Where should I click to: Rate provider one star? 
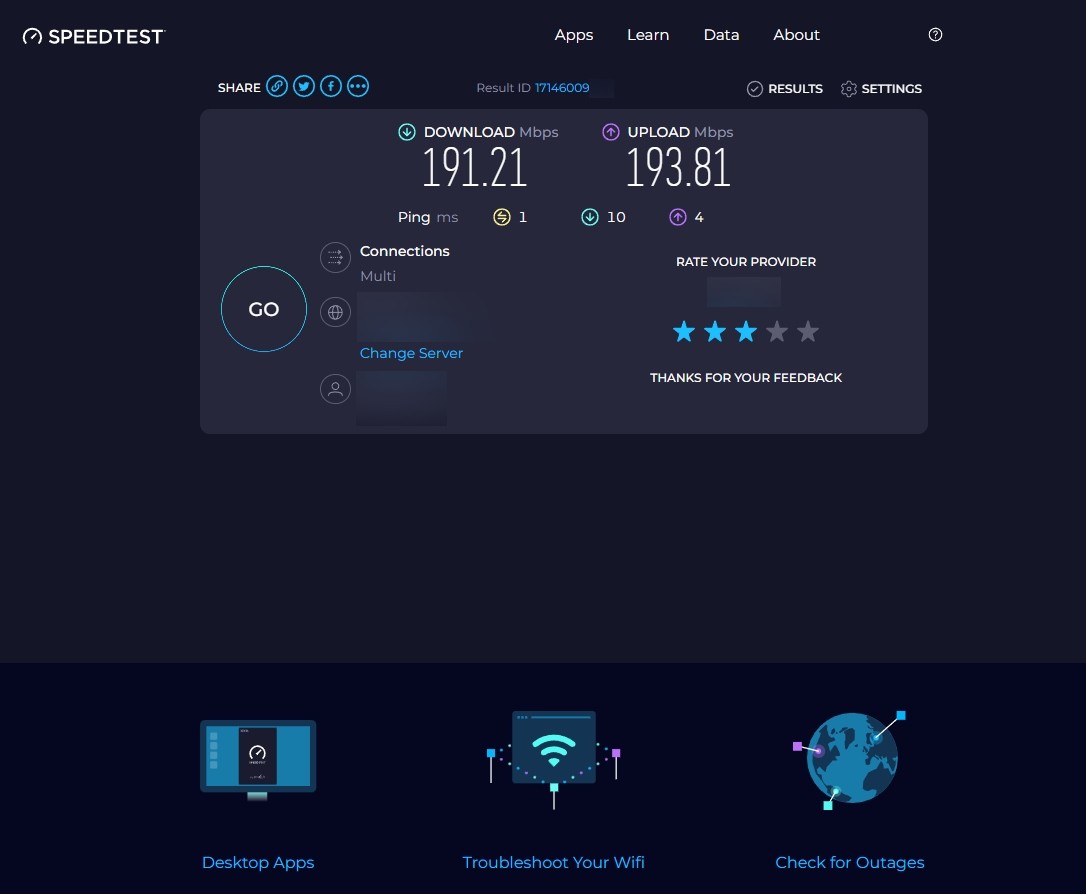684,332
